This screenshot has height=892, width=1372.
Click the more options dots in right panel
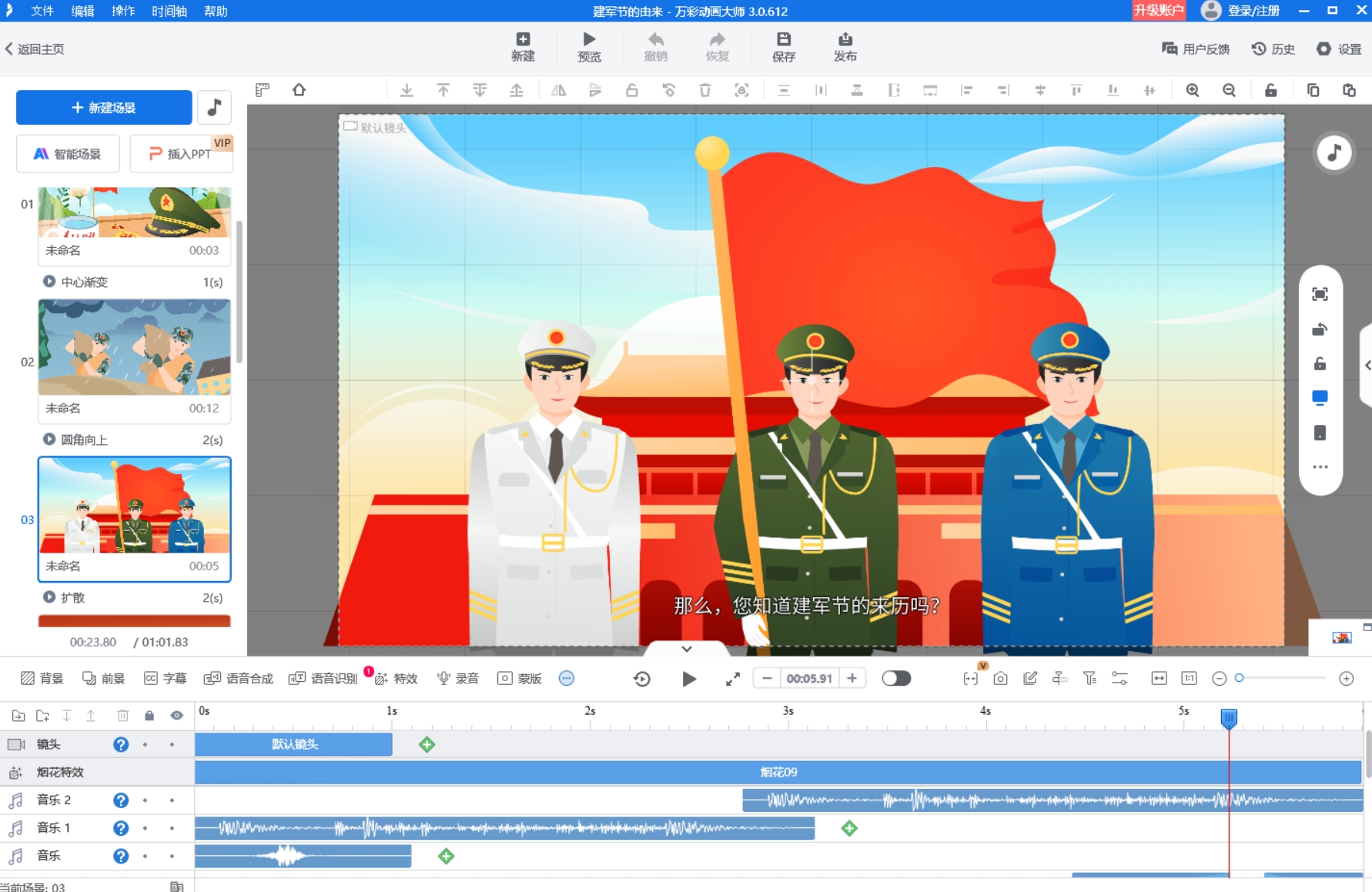1320,466
